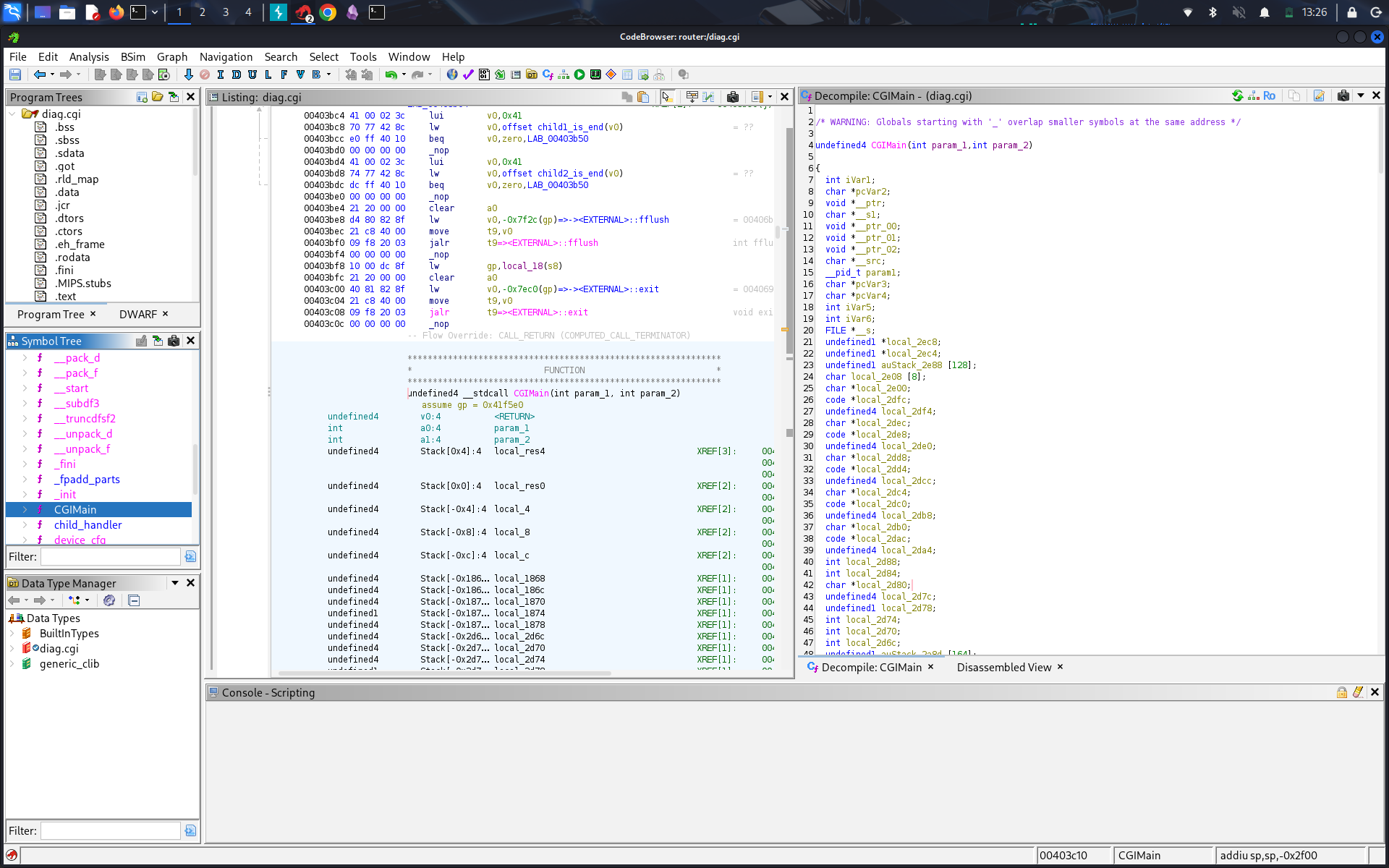The image size is (1389, 868).
Task: Select the .rodata section in Program Trees
Action: pos(72,258)
